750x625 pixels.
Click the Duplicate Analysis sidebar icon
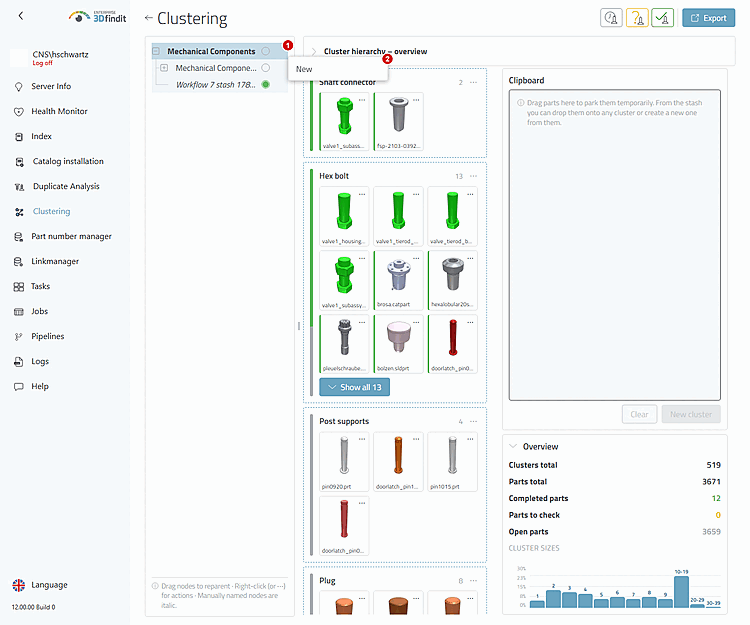tap(19, 186)
